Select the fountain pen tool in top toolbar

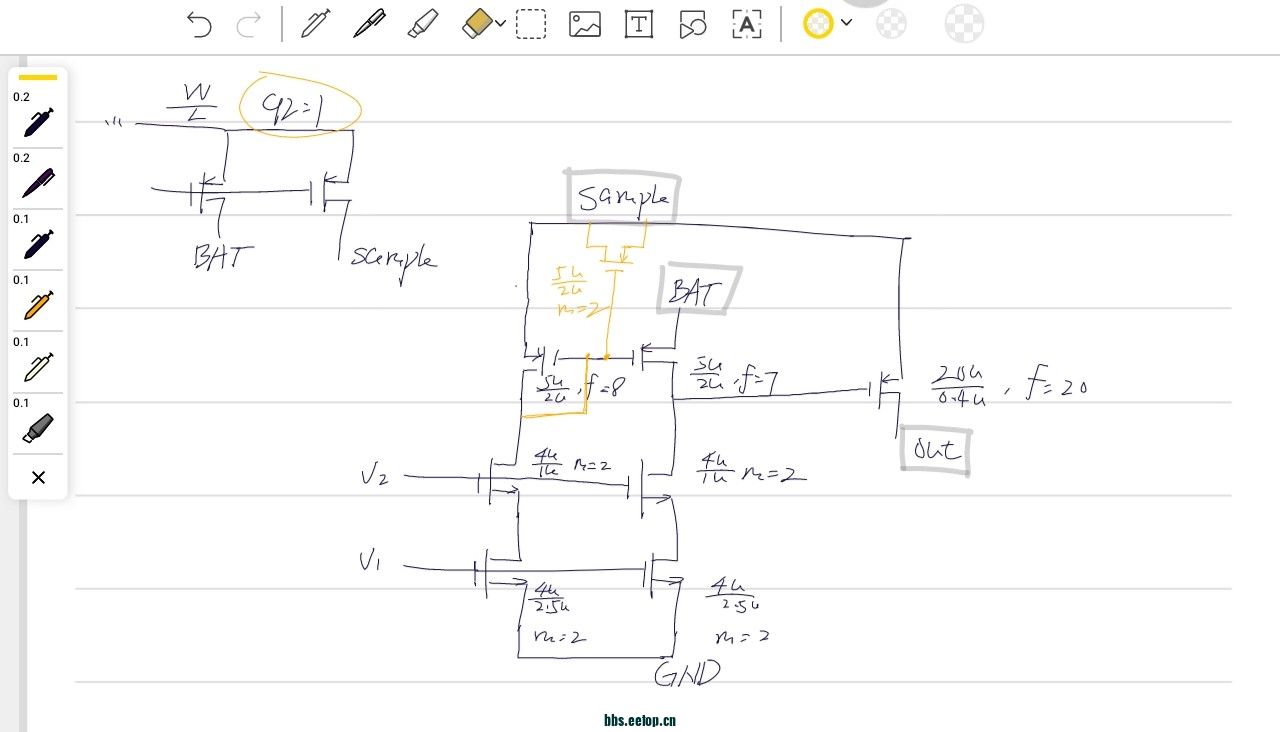(x=316, y=24)
